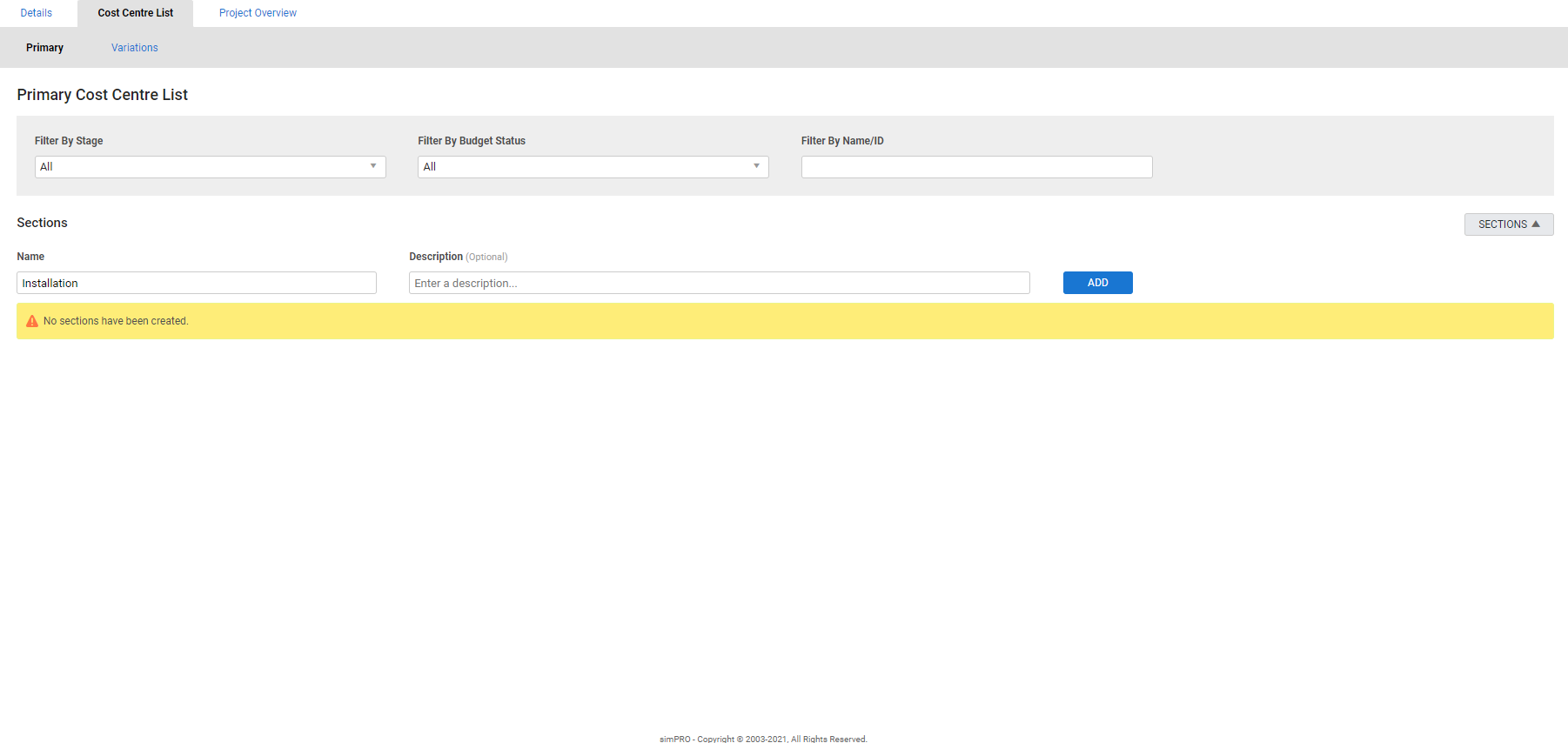Viewport: 1568px width, 743px height.
Task: Click the Description (Optional) label
Action: [458, 257]
